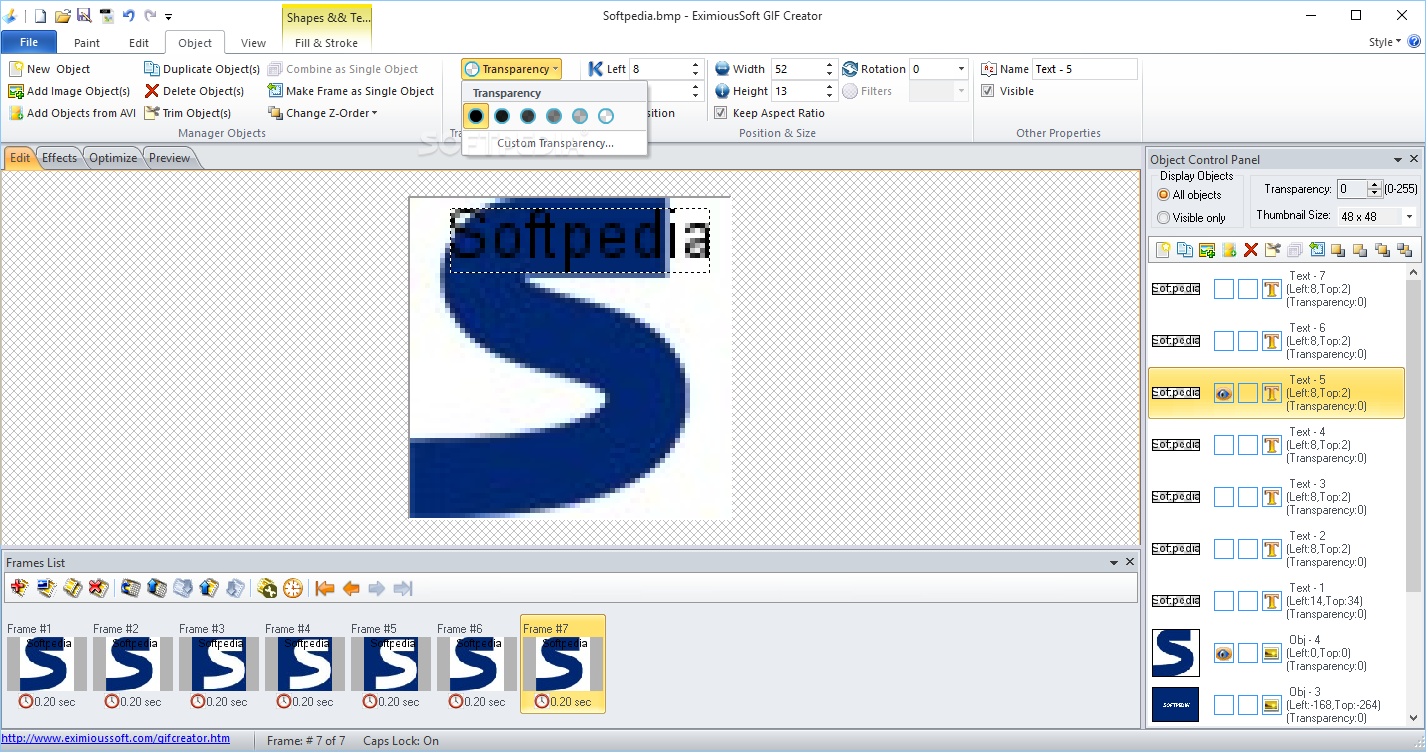The width and height of the screenshot is (1426, 752).
Task: Click the Duplicate object icon in Object Control Panel toolbar
Action: click(1185, 250)
